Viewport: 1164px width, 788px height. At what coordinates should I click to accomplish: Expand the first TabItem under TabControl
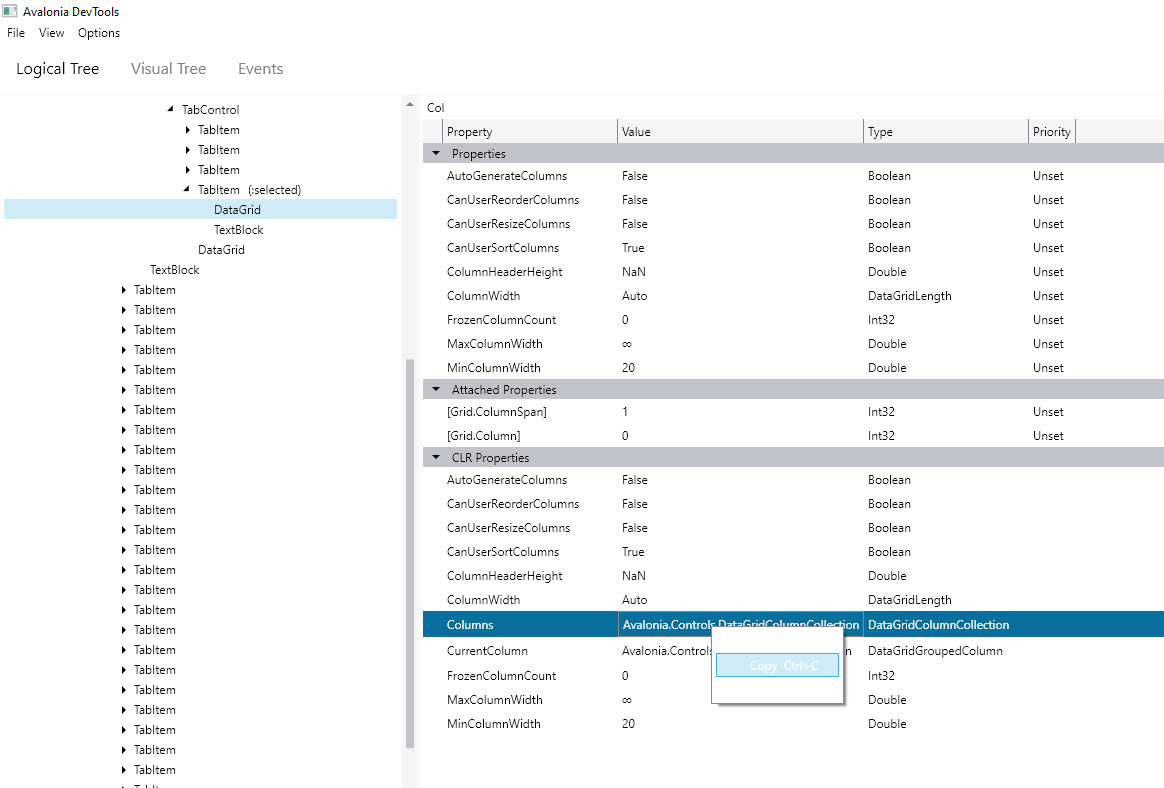(186, 129)
